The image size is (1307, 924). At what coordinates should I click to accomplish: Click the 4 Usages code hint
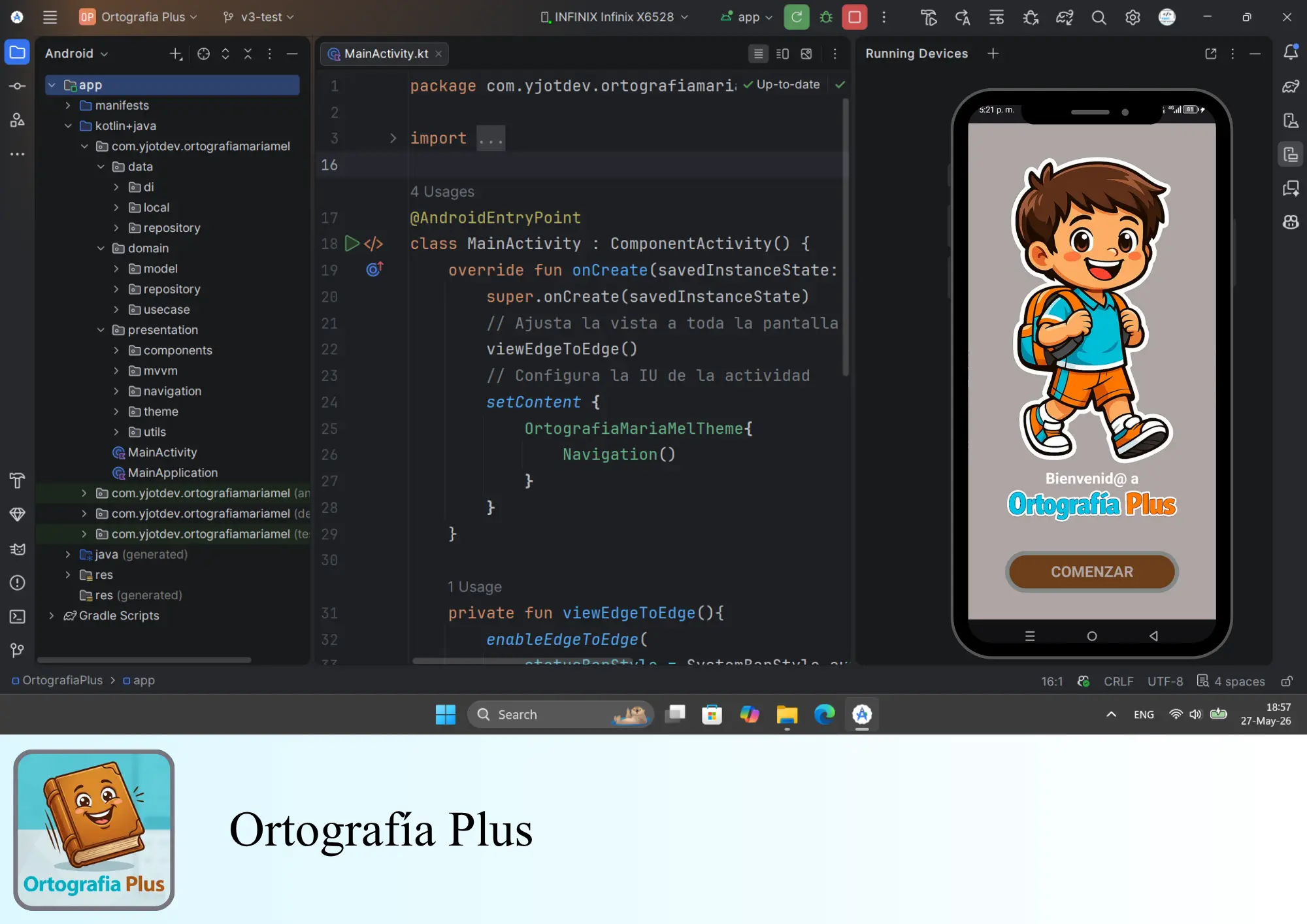442,191
